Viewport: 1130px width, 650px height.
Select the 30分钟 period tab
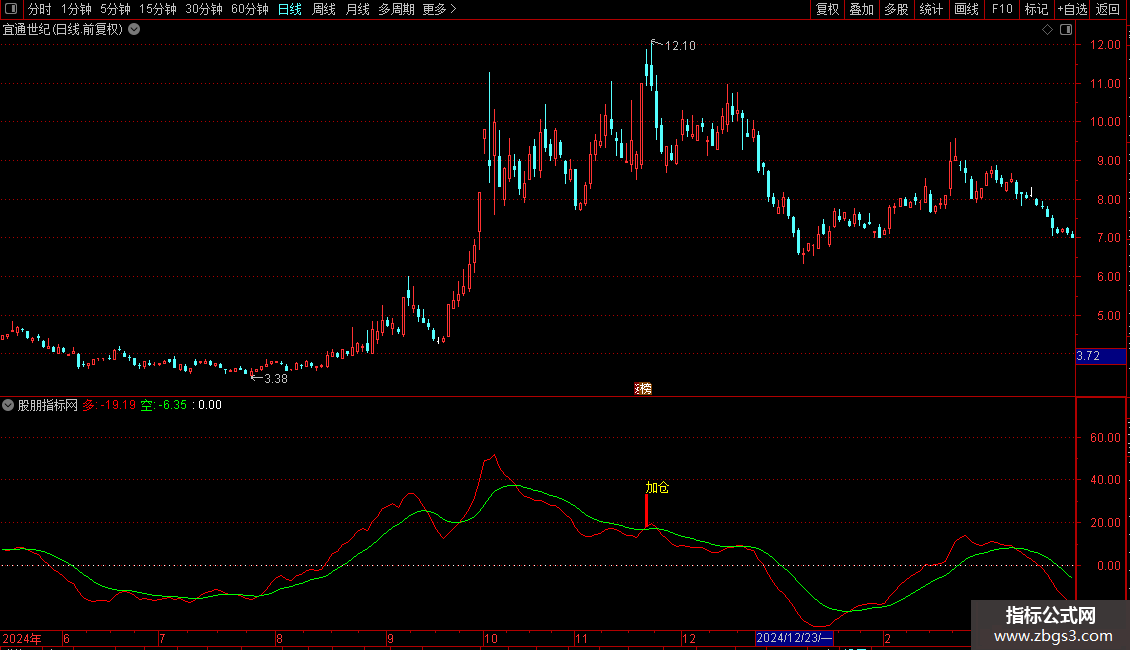point(203,9)
